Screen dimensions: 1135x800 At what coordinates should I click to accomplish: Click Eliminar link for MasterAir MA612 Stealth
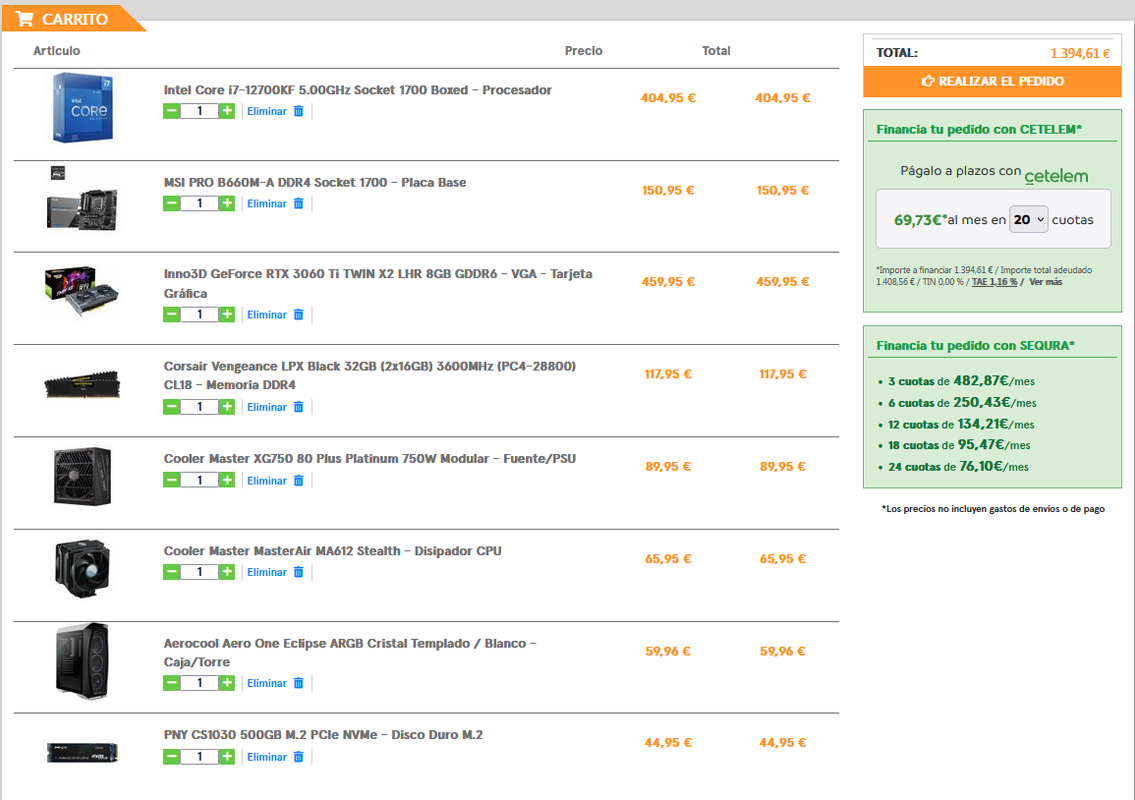click(x=267, y=572)
